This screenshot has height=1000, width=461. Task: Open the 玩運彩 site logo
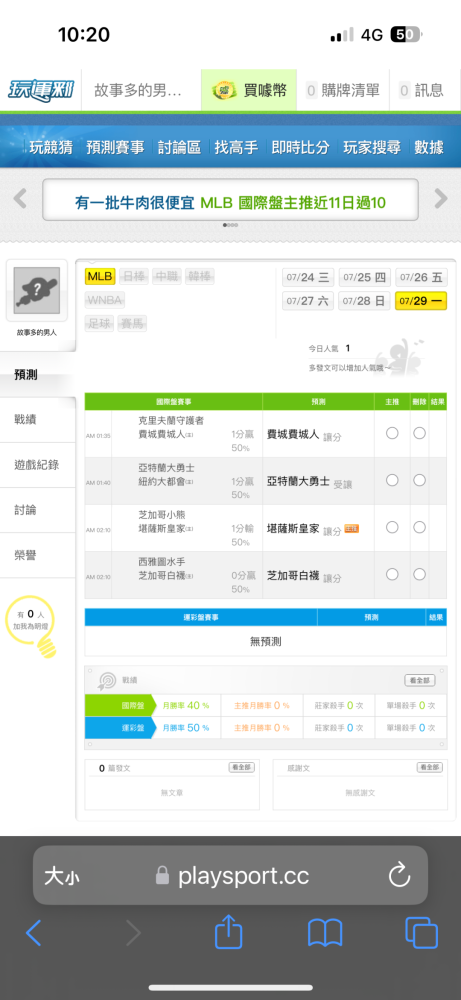point(41,91)
